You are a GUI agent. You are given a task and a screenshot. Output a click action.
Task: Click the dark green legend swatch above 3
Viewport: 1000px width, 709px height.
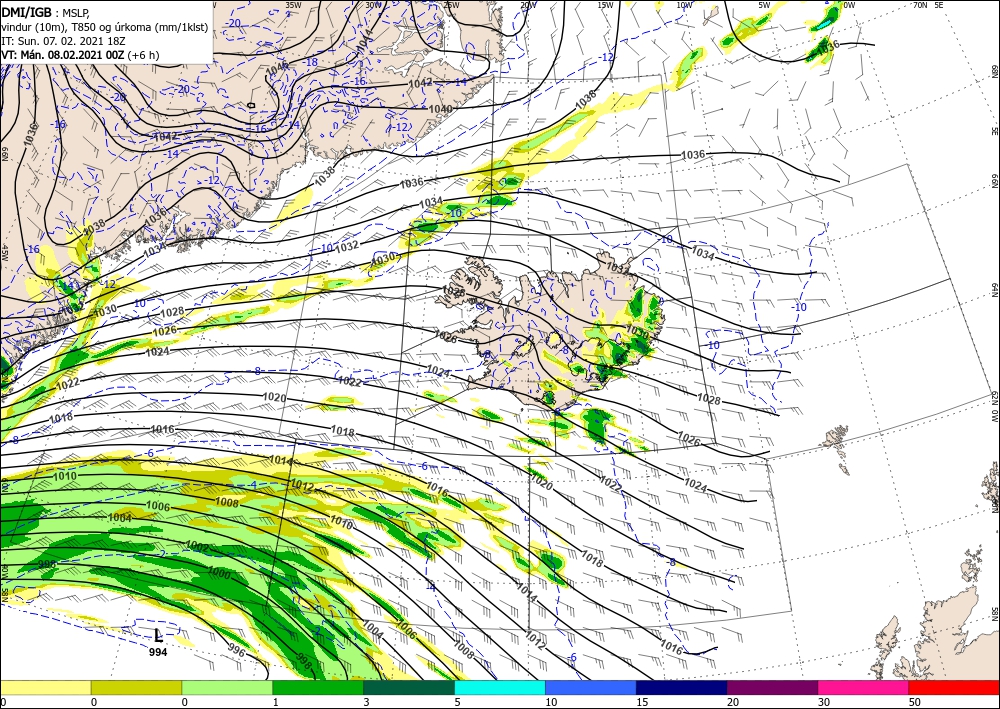[x=409, y=687]
